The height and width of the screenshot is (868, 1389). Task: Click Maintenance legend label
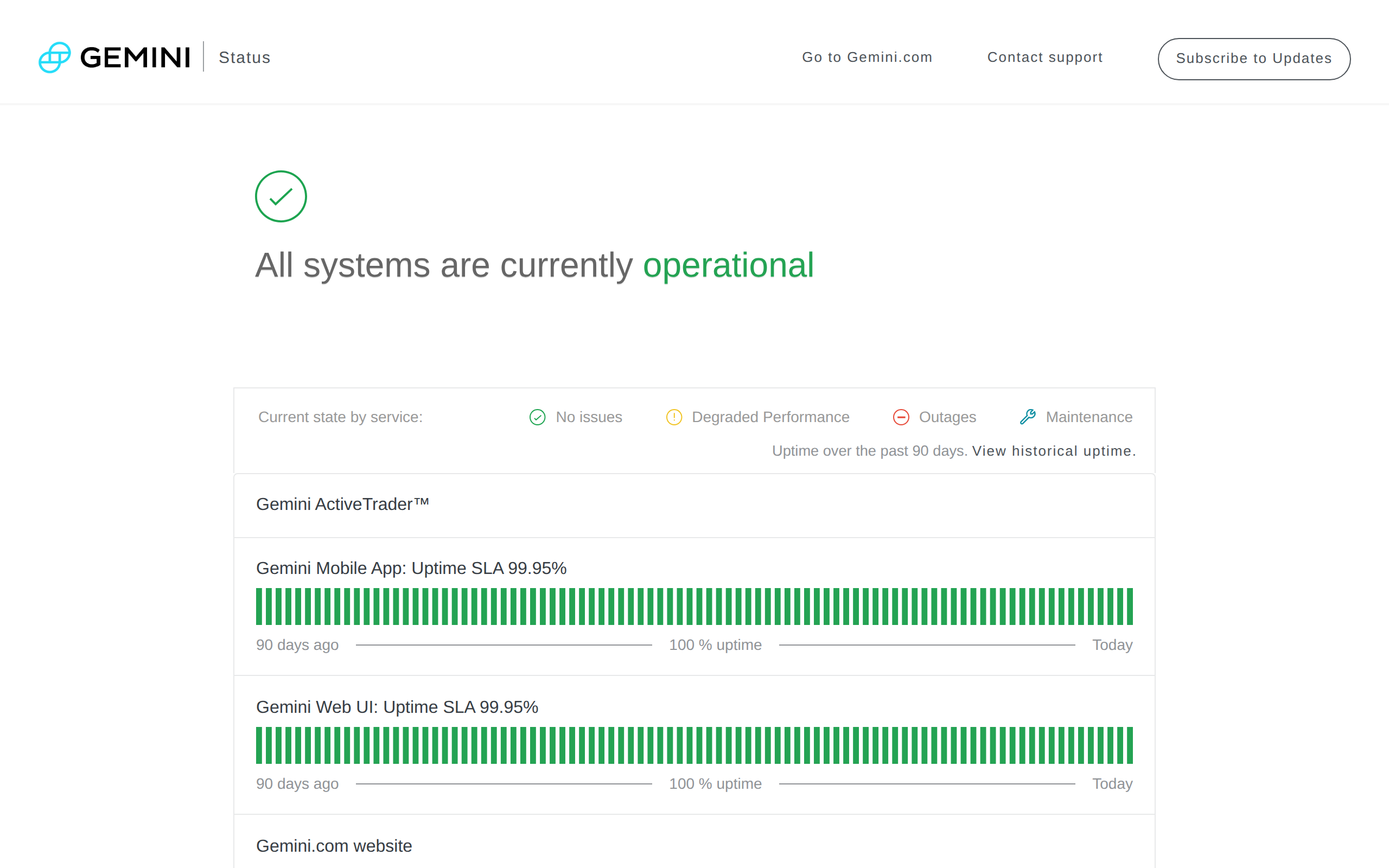(1089, 417)
